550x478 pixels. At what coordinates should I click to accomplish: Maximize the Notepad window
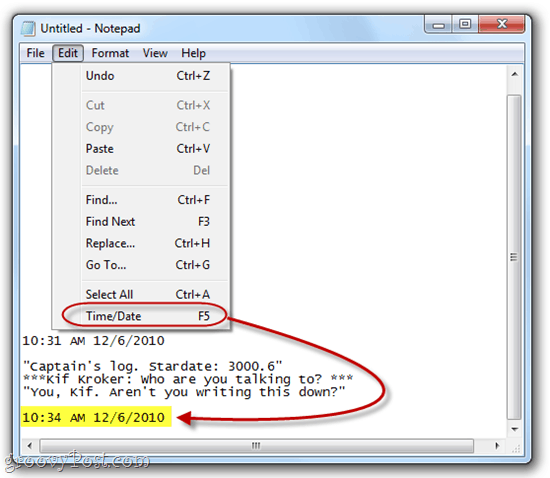pyautogui.click(x=465, y=25)
